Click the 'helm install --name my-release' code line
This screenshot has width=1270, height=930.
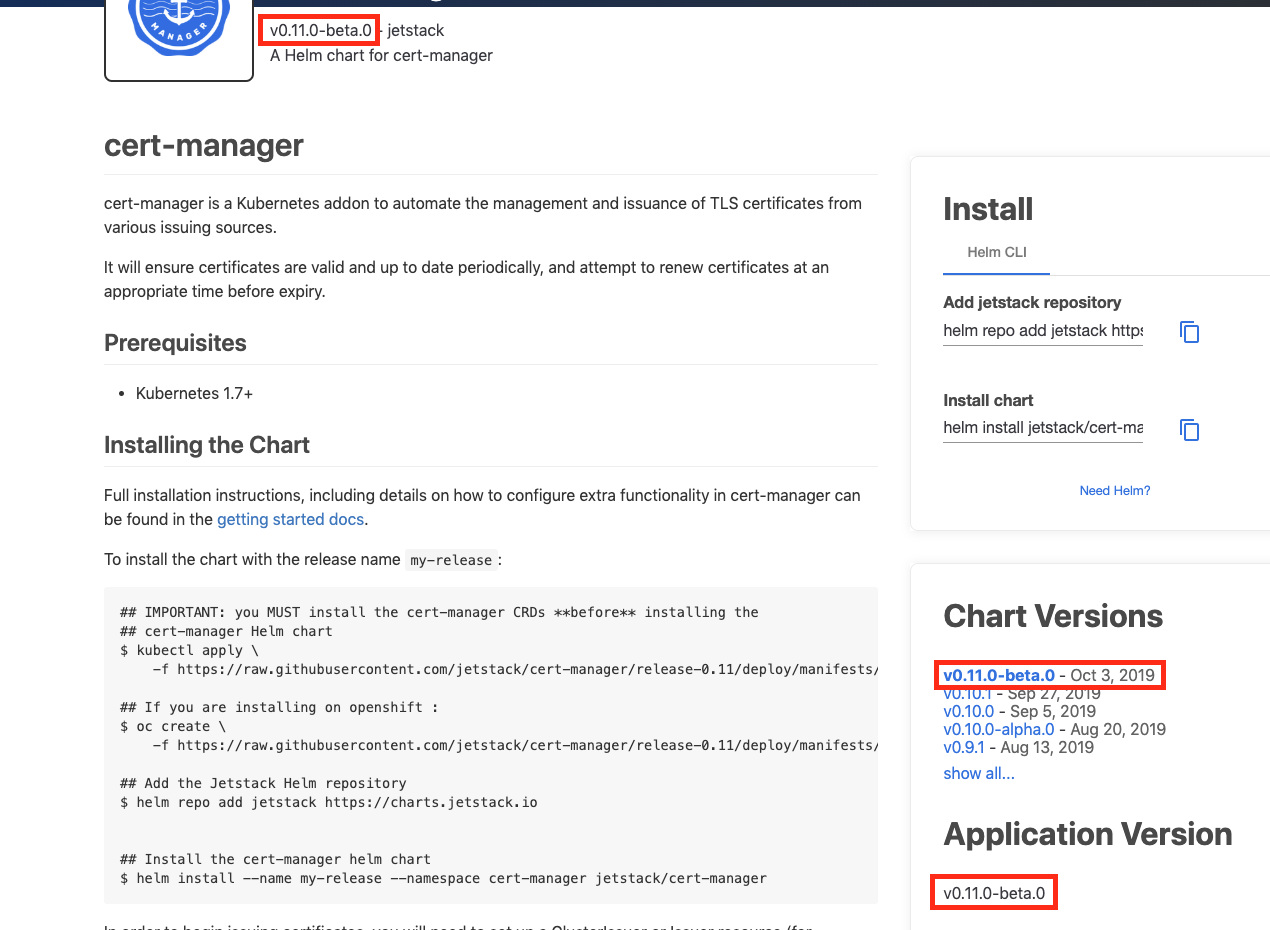tap(443, 878)
